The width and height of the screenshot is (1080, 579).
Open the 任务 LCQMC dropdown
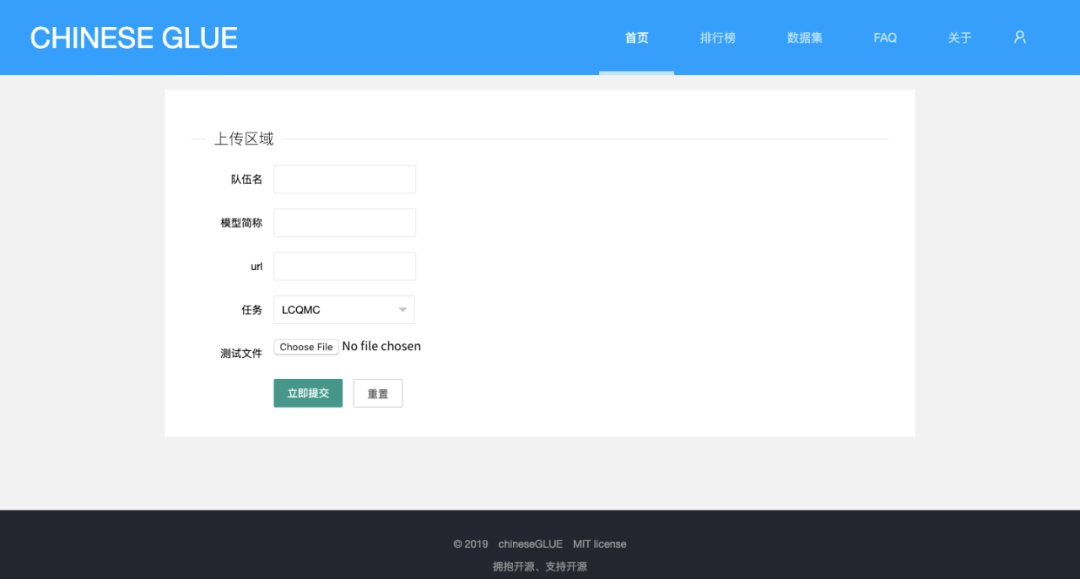pyautogui.click(x=344, y=310)
